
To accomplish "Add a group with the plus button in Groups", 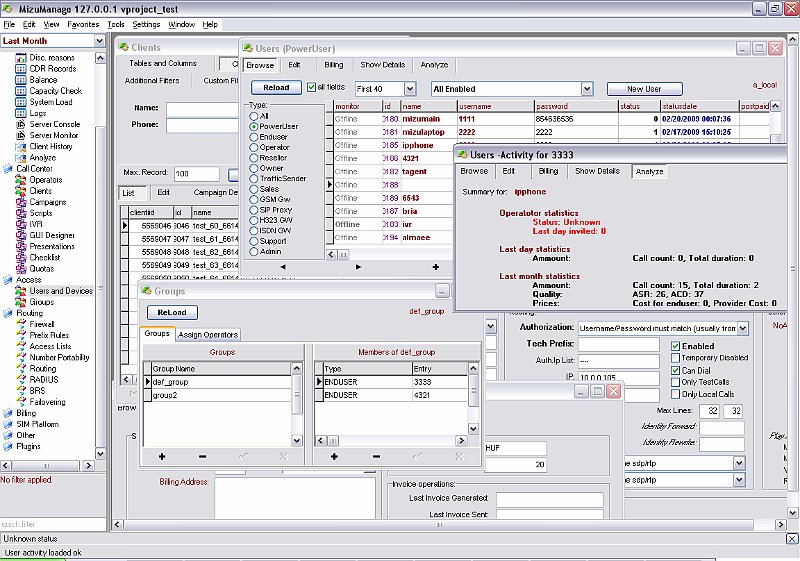I will pyautogui.click(x=162, y=456).
